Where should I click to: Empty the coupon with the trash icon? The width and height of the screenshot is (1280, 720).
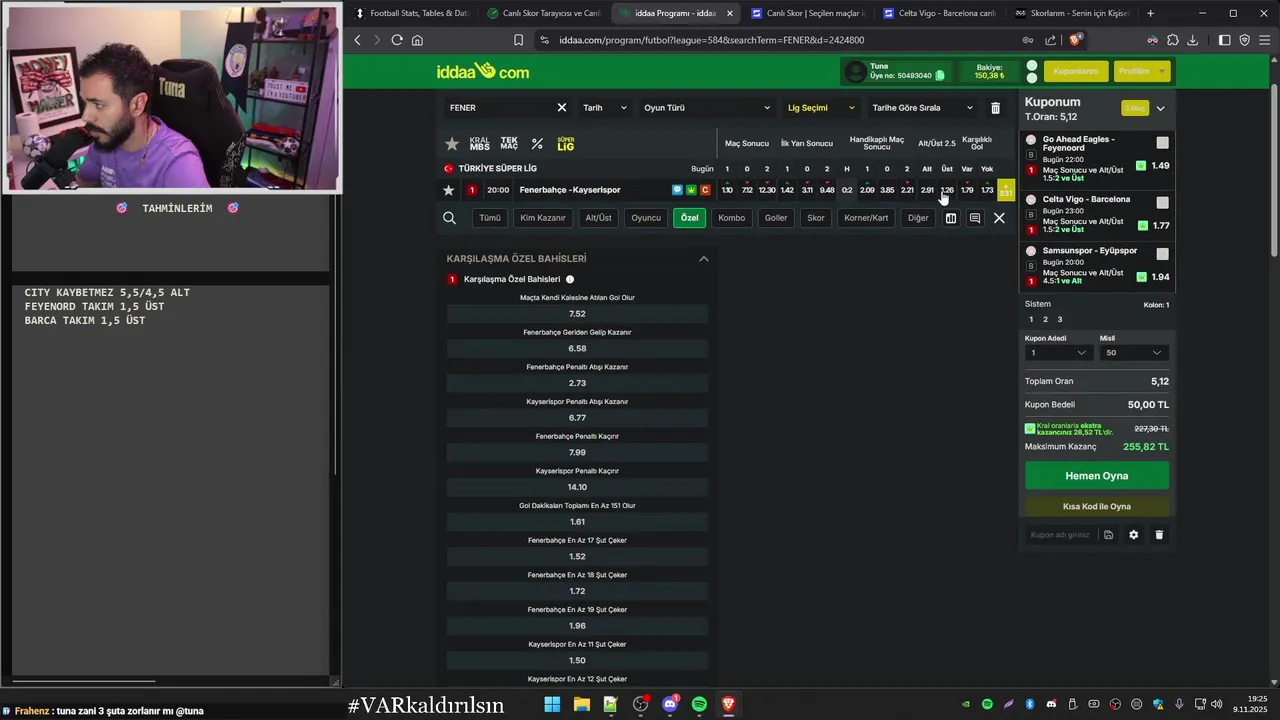1159,535
